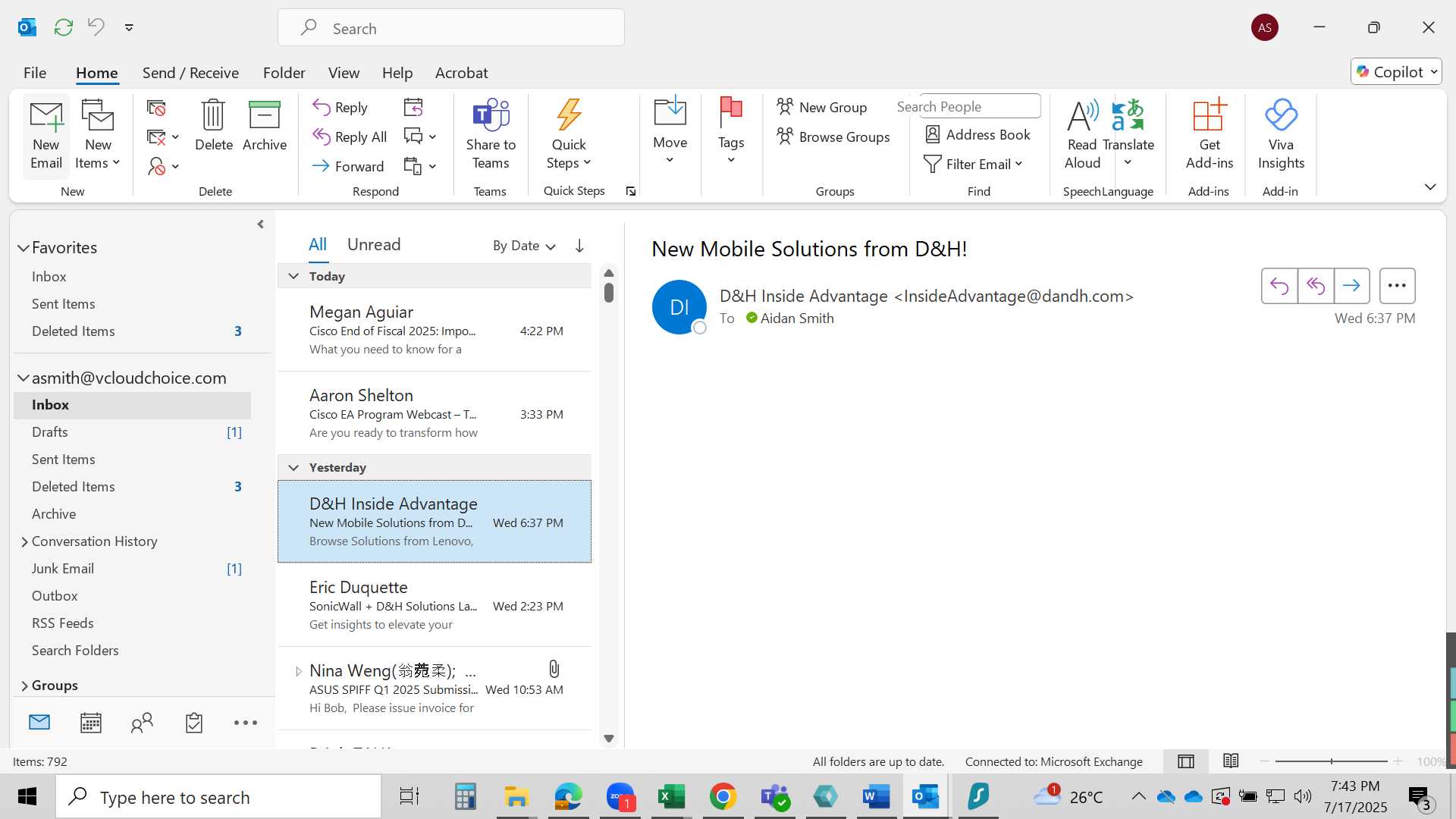1456x819 pixels.
Task: Show only Unread messages
Action: [x=374, y=244]
